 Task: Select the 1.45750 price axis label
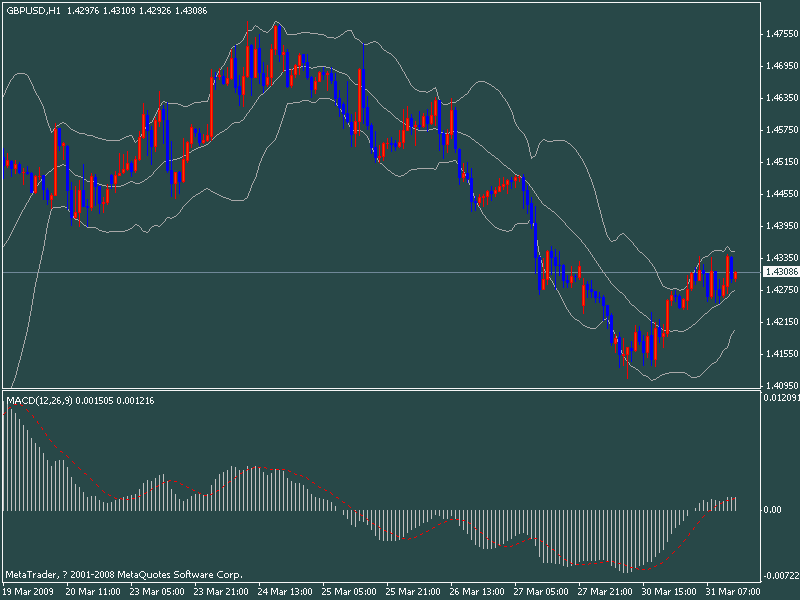(x=782, y=130)
